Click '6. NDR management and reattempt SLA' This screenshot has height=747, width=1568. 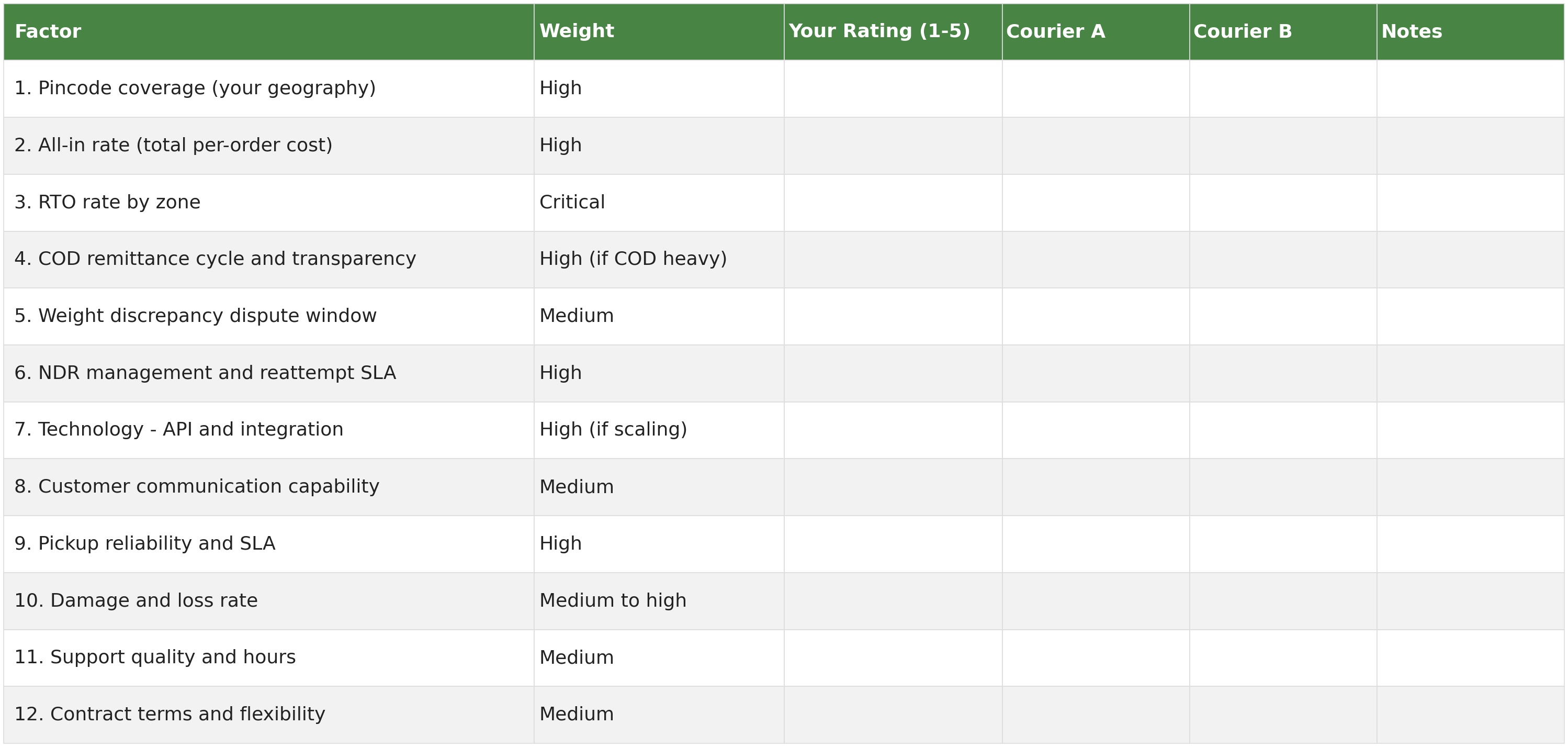pos(268,373)
